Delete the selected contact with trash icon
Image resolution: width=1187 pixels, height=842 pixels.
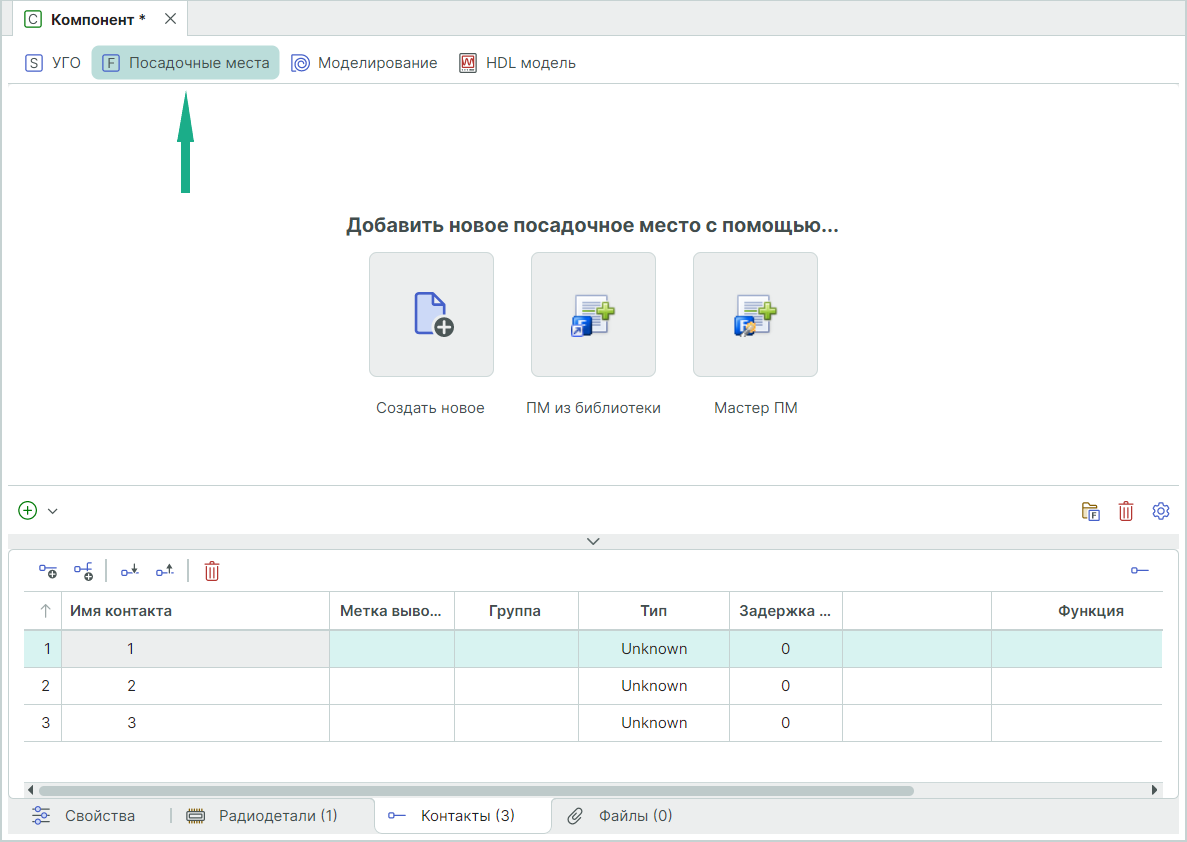pos(212,571)
